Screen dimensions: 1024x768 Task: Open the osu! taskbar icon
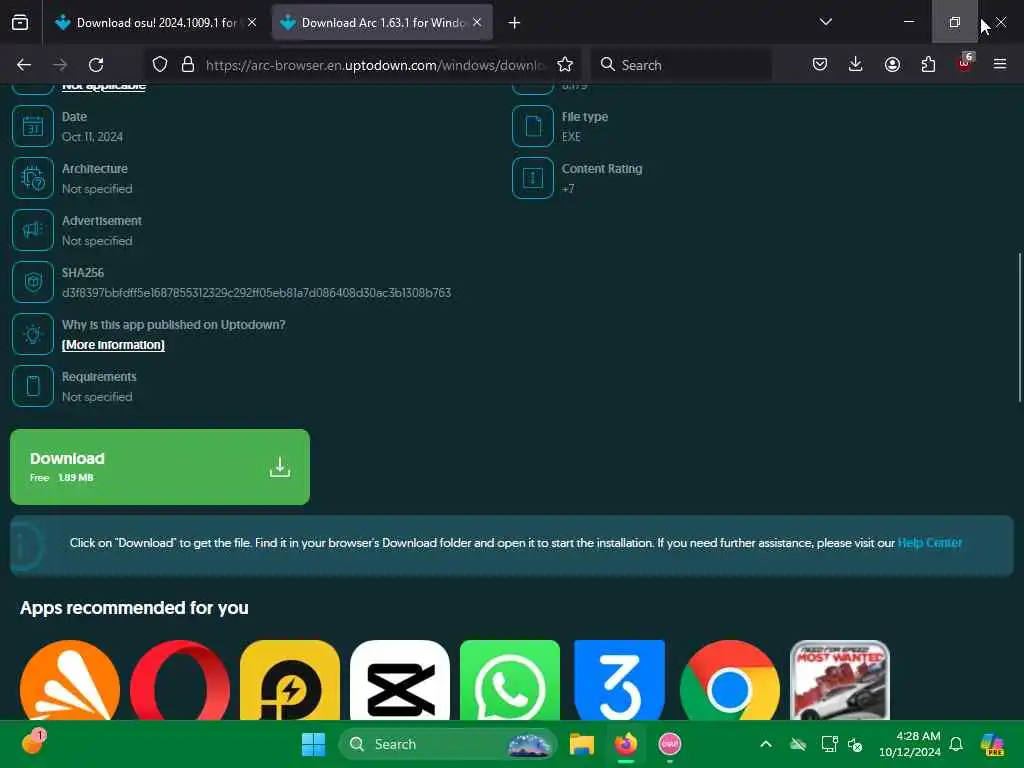(x=669, y=744)
